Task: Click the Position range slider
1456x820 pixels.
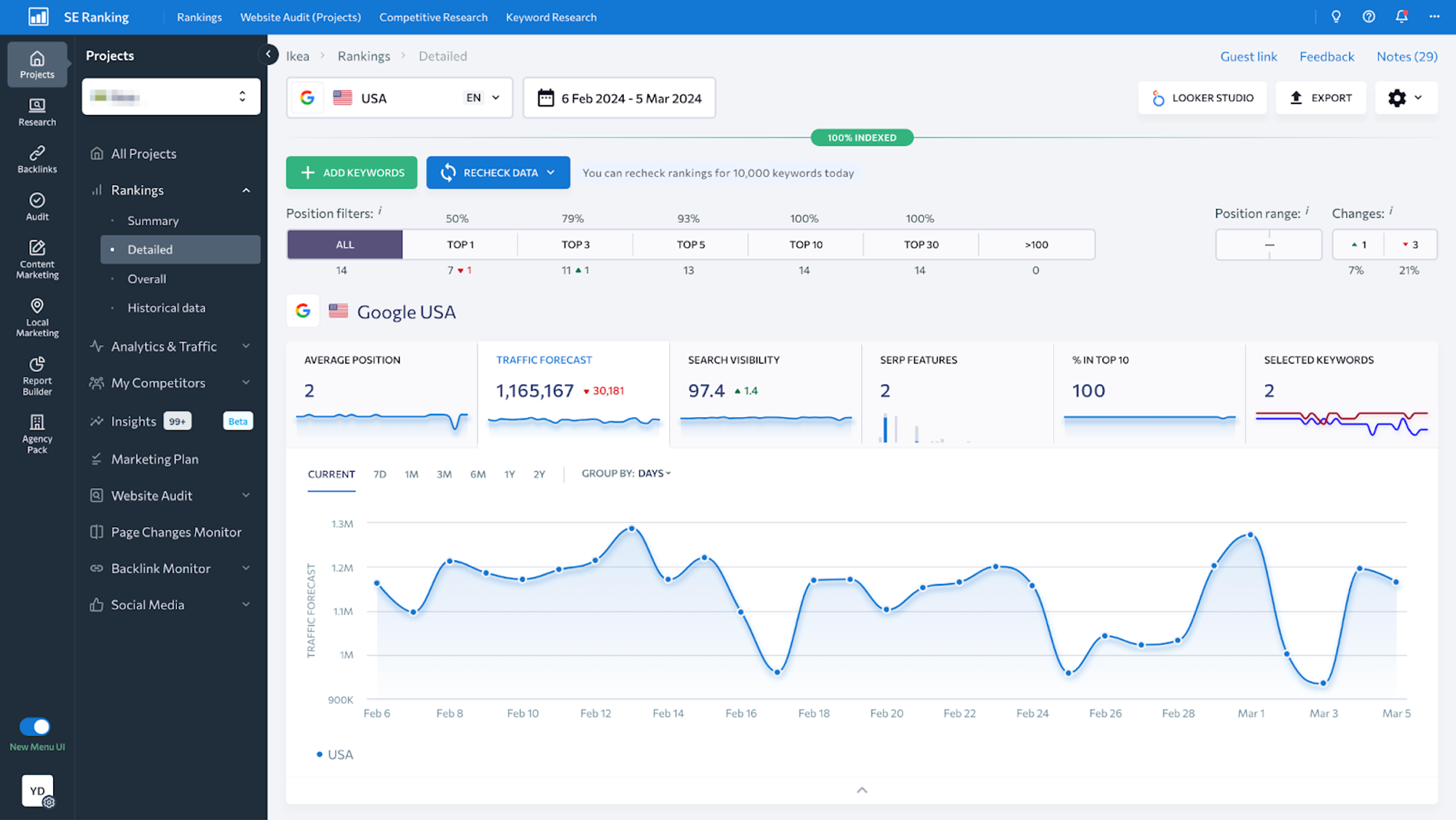Action: pos(1269,245)
